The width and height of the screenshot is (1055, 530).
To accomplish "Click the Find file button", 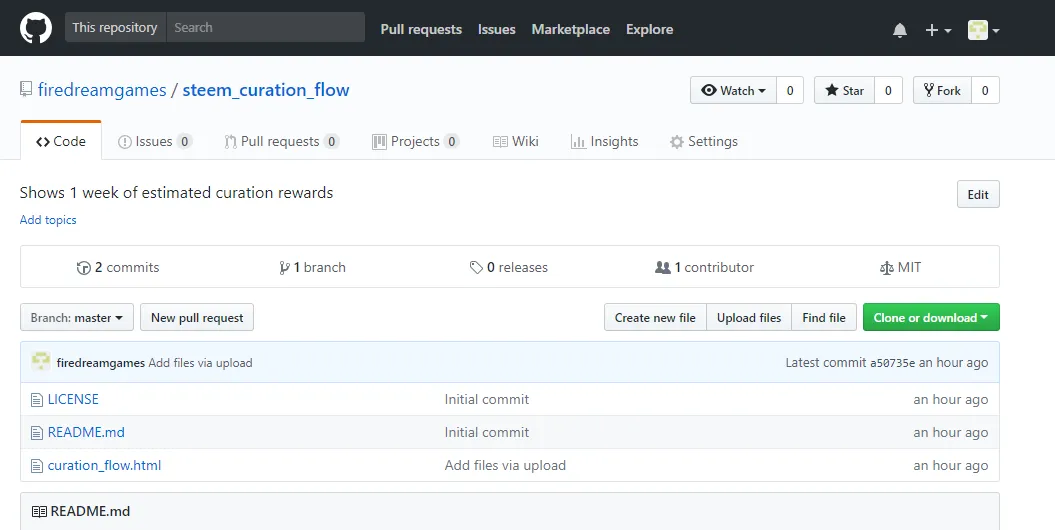I will click(824, 317).
